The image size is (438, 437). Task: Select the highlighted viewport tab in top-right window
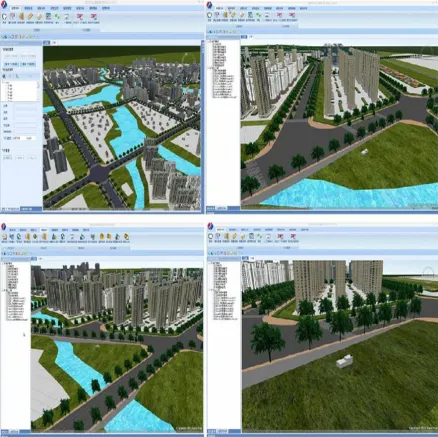coord(244,37)
